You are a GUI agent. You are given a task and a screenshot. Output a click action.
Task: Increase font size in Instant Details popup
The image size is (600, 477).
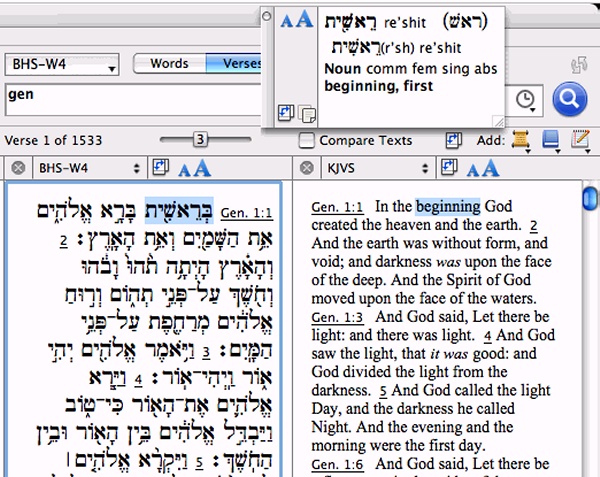(x=305, y=18)
